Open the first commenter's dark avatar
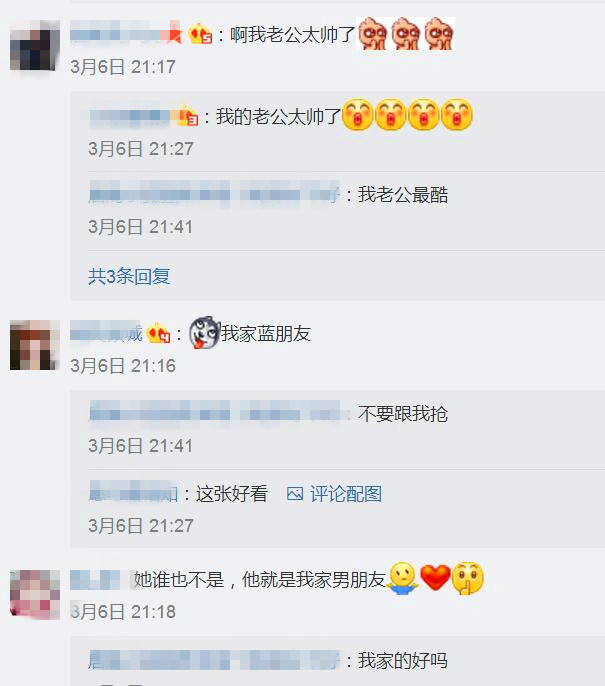Screen dimensions: 605x686 click(35, 45)
